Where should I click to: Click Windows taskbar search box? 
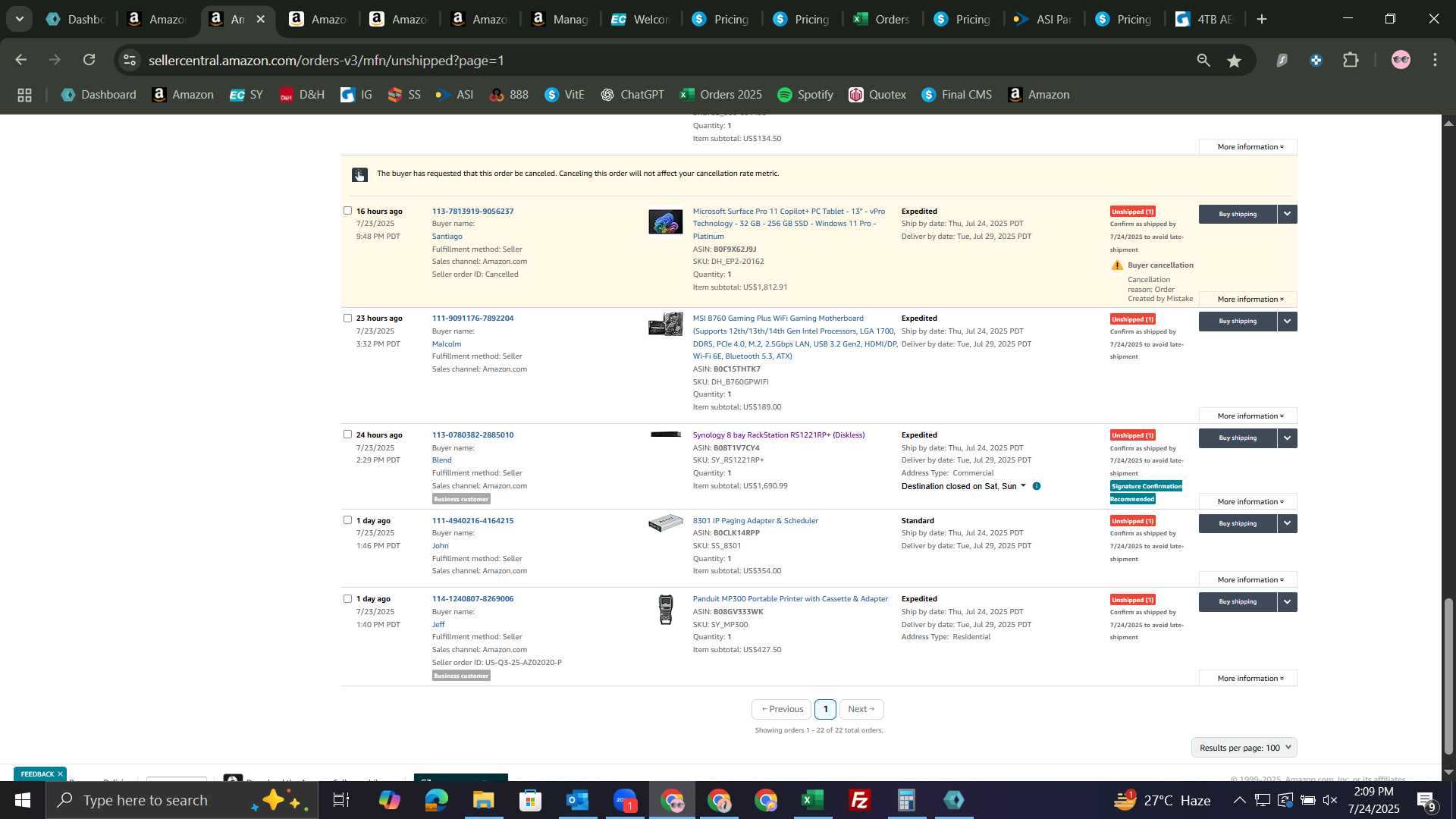[x=182, y=800]
